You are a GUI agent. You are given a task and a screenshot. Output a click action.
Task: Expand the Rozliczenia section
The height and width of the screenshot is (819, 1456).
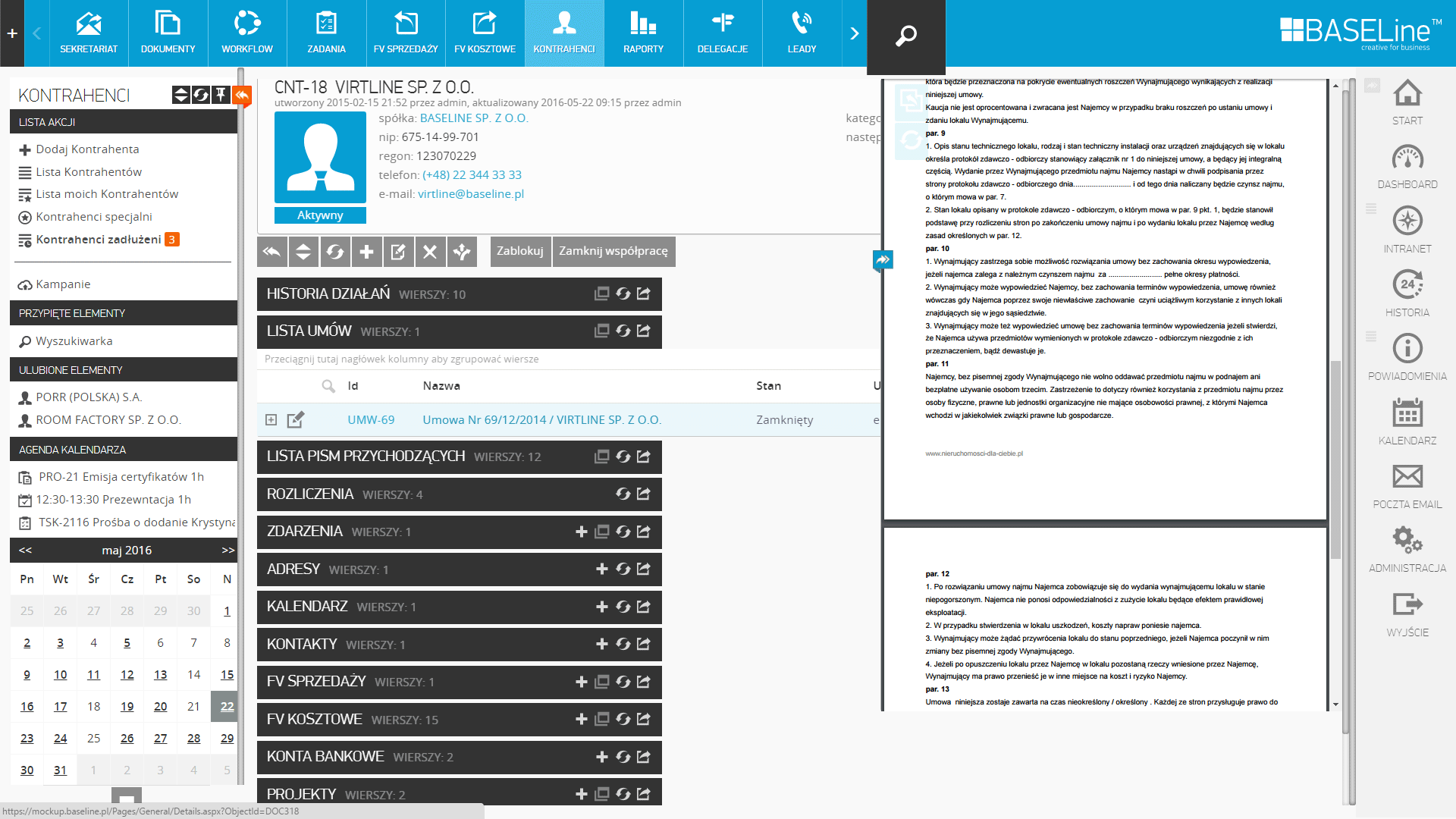coord(459,494)
